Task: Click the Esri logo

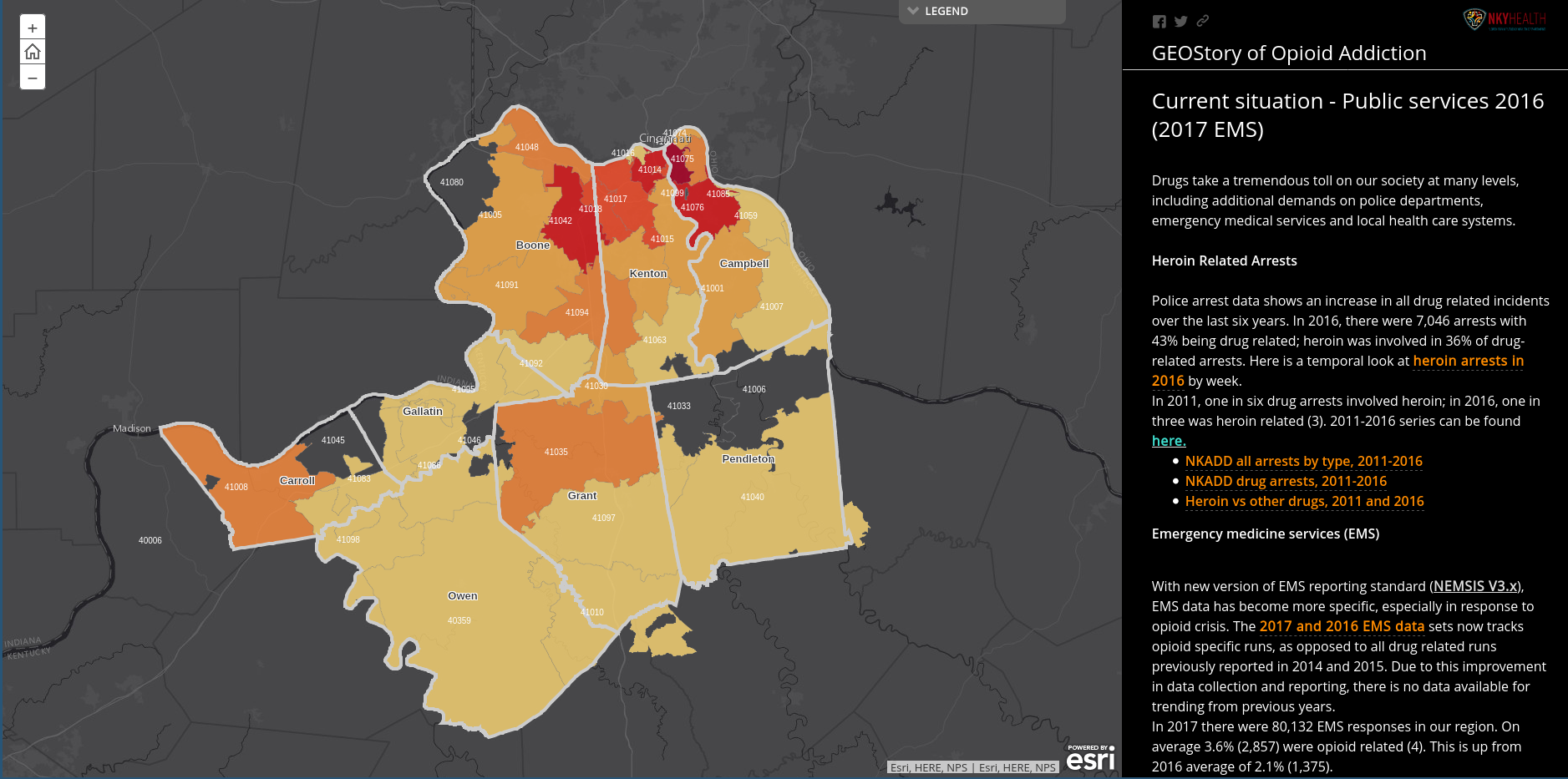Action: (x=1090, y=758)
